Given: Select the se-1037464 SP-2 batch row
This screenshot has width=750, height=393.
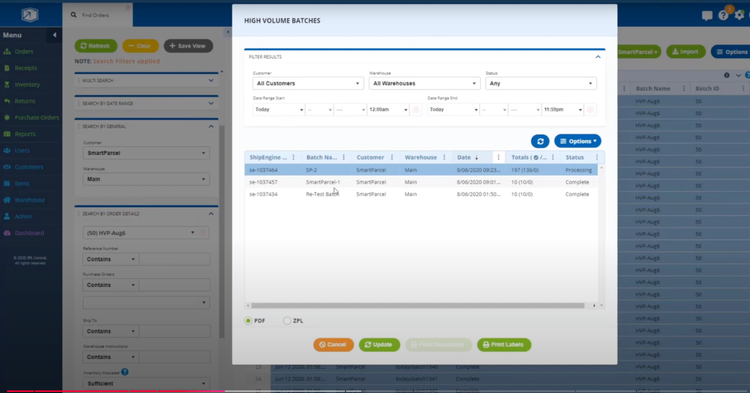Looking at the screenshot, I should tap(421, 170).
